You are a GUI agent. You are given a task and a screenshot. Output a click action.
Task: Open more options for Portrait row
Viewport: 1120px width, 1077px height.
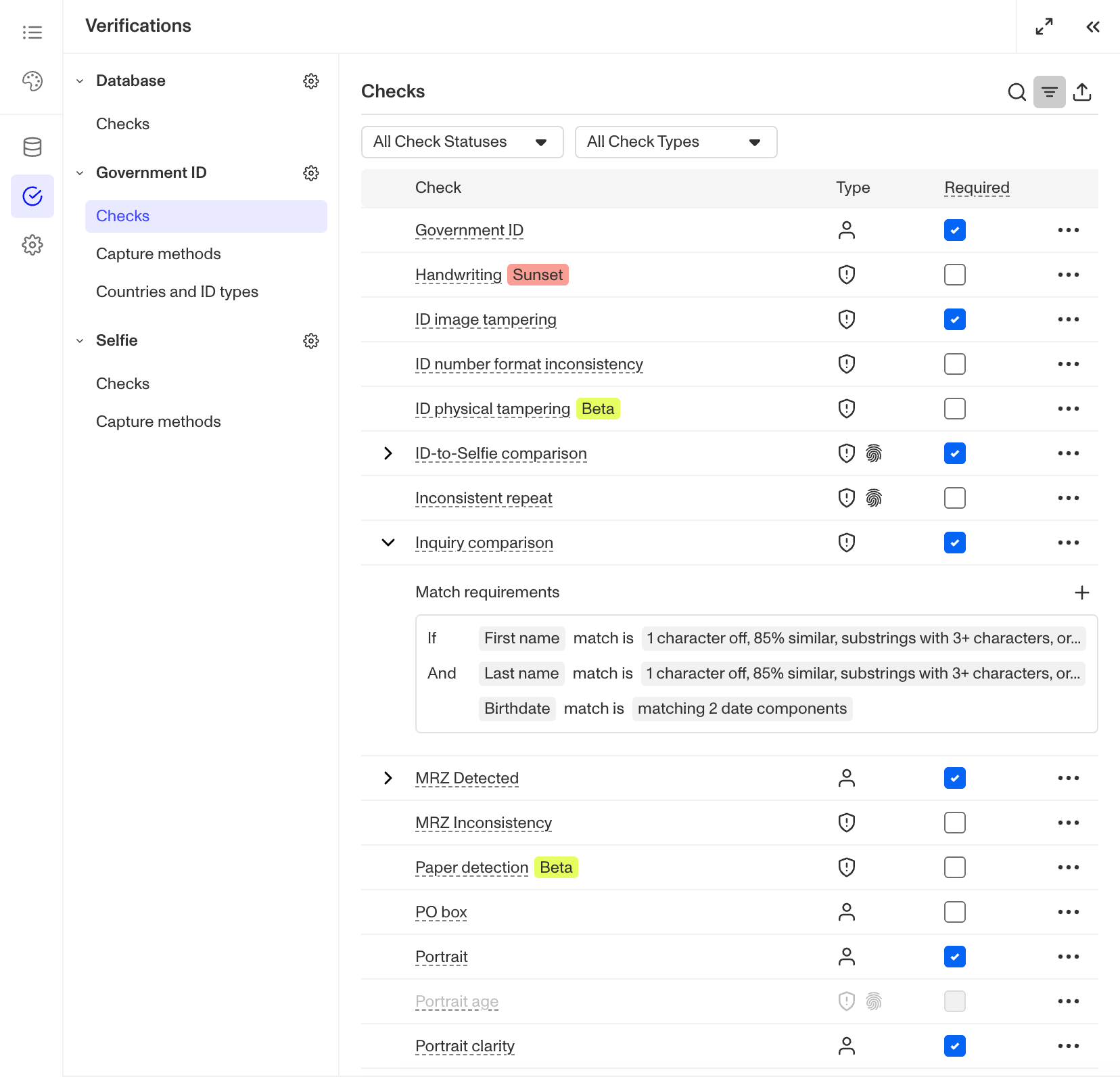[x=1069, y=957]
